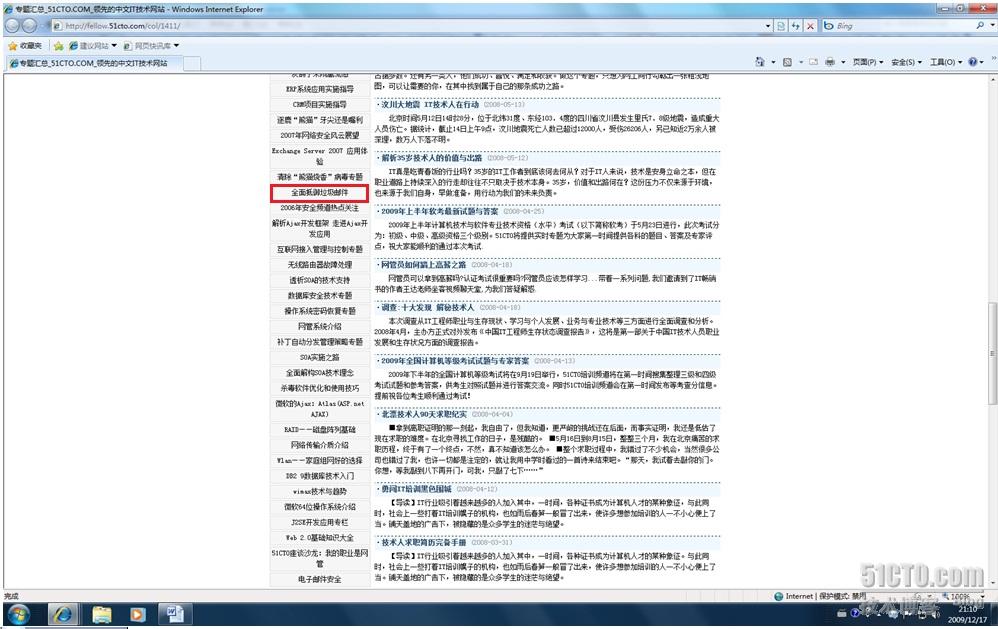Click the Print icon in command bar
Viewport: 998px width, 629px height.
click(x=830, y=62)
